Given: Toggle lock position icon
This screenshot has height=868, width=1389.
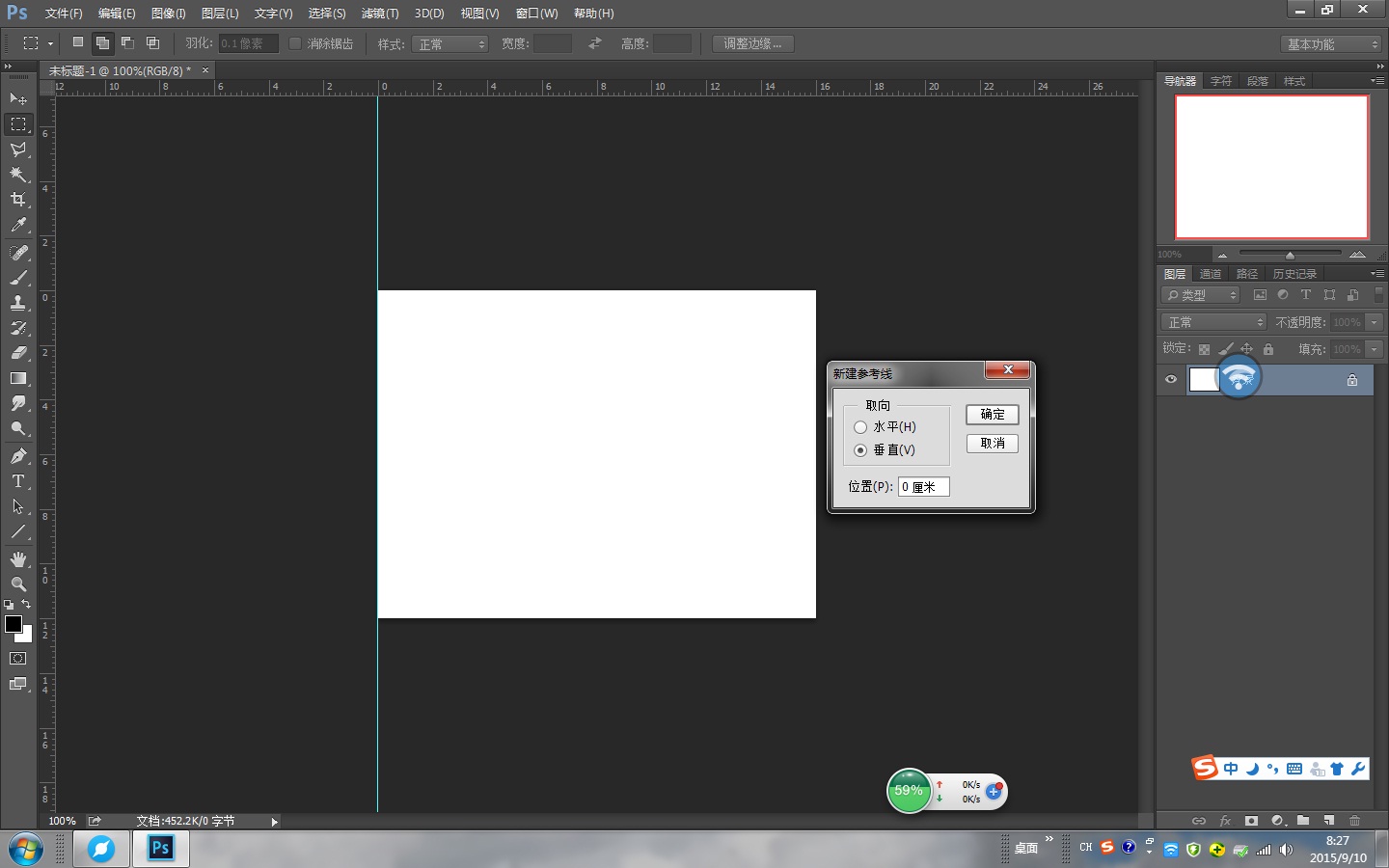Looking at the screenshot, I should tap(1246, 349).
